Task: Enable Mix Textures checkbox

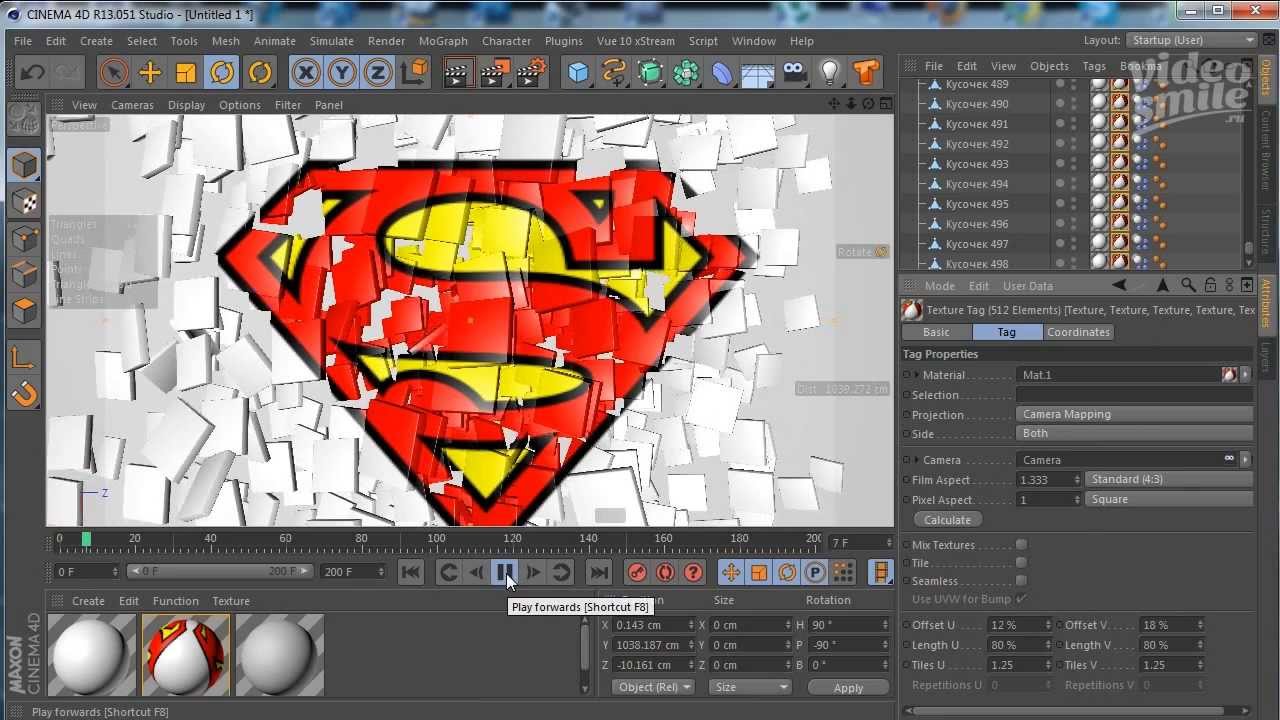Action: click(x=1021, y=545)
